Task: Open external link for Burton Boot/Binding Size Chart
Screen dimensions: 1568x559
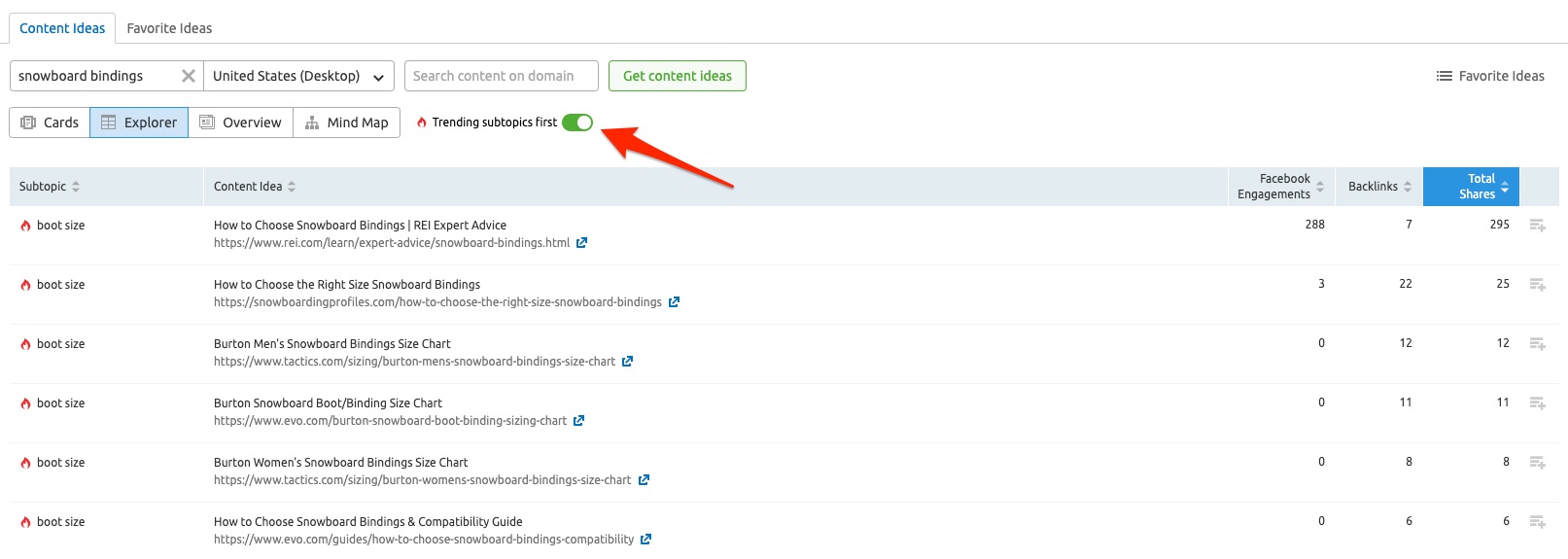Action: 578,421
